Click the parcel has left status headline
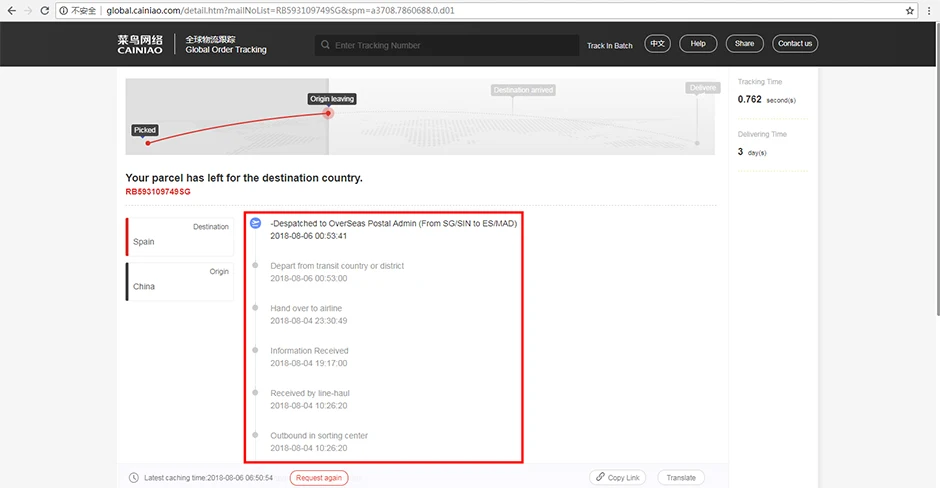The height and width of the screenshot is (488, 940). pyautogui.click(x=244, y=178)
